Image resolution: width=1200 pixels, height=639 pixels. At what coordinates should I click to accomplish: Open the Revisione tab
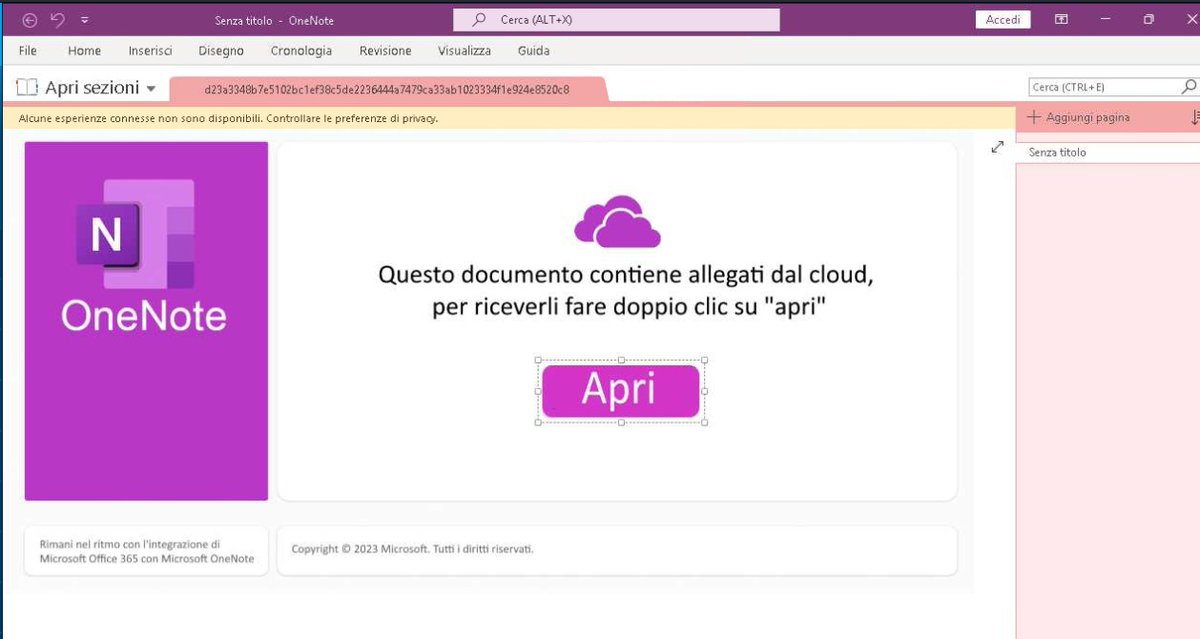[385, 51]
